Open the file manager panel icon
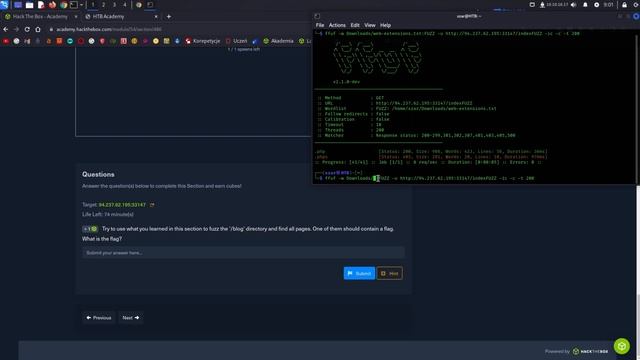The width and height of the screenshot is (640, 360). click(x=29, y=5)
